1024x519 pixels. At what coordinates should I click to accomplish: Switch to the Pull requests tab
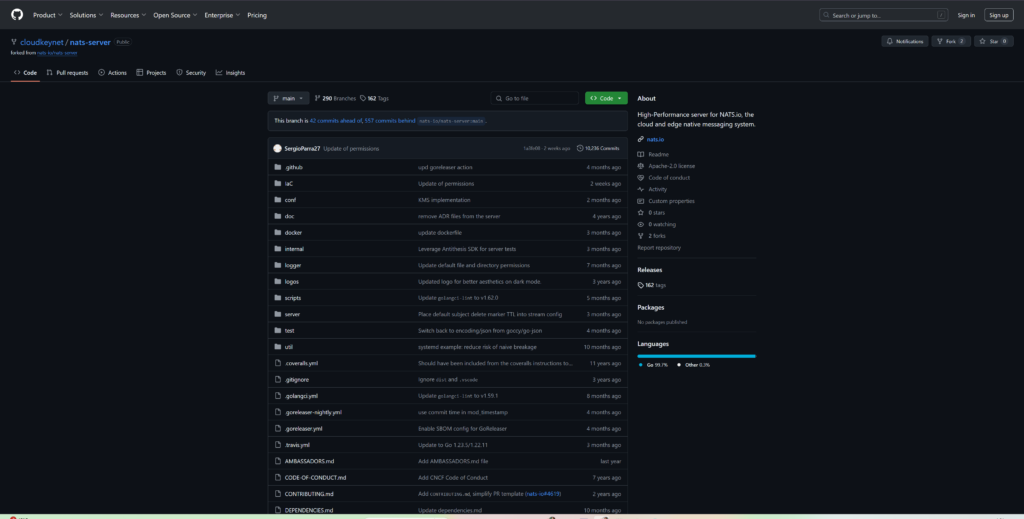pyautogui.click(x=67, y=72)
